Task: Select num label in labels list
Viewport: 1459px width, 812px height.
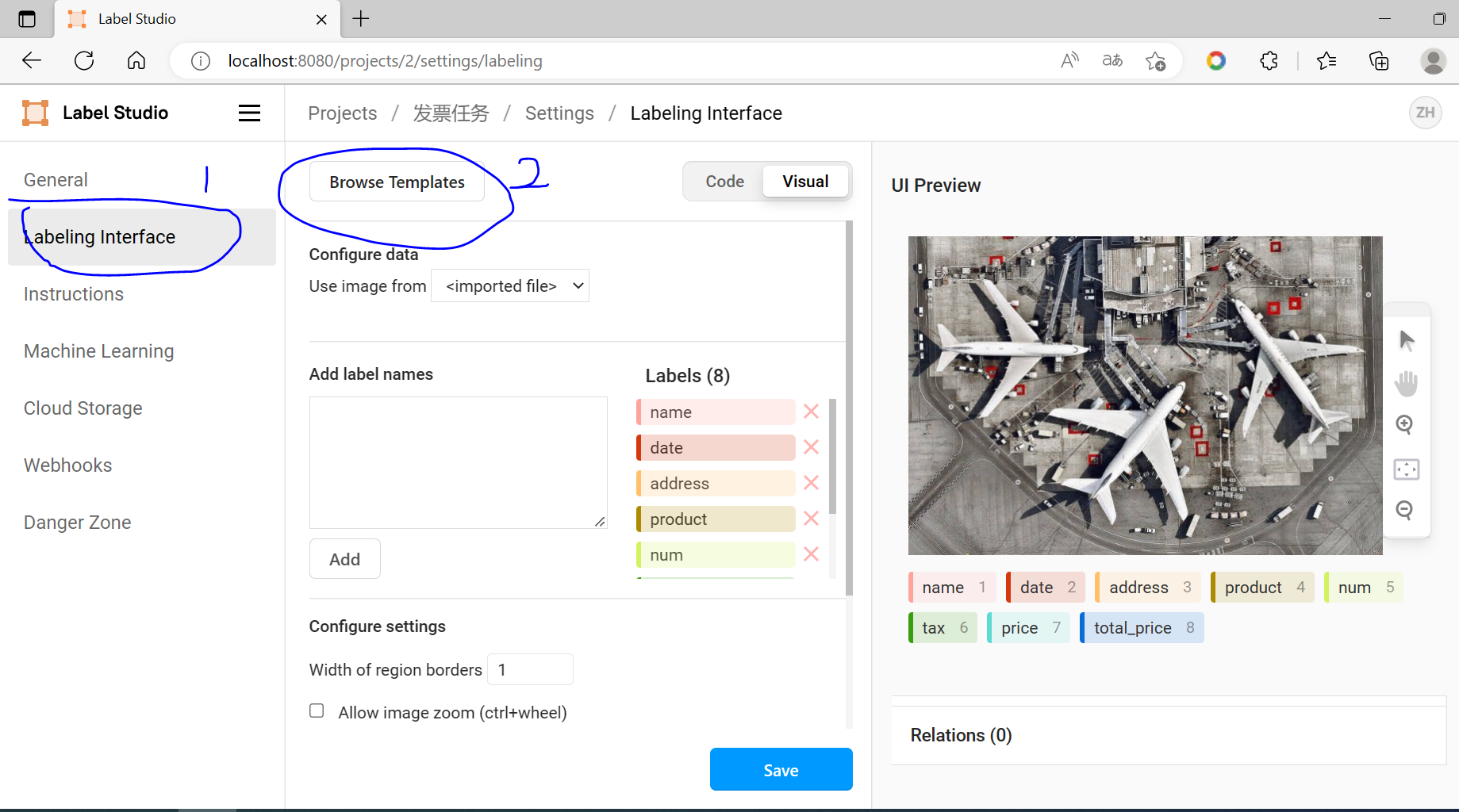Action: (716, 554)
